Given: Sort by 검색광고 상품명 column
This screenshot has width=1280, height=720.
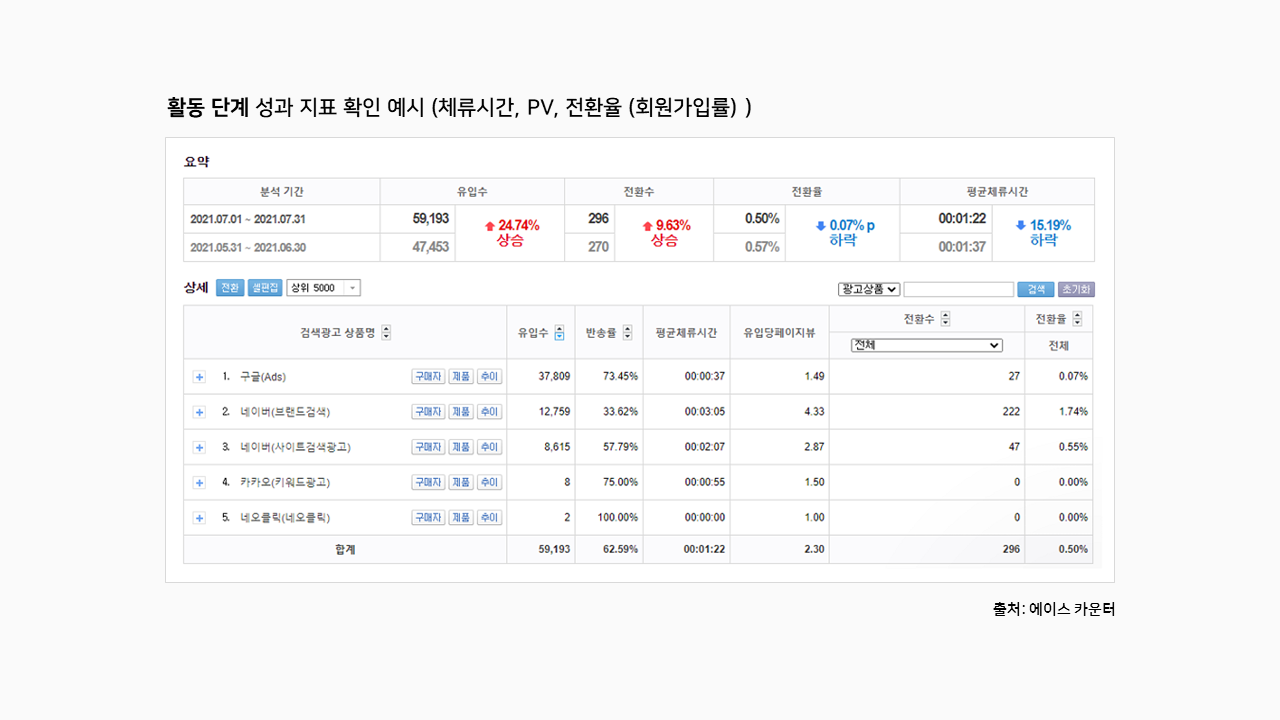Looking at the screenshot, I should (x=387, y=333).
